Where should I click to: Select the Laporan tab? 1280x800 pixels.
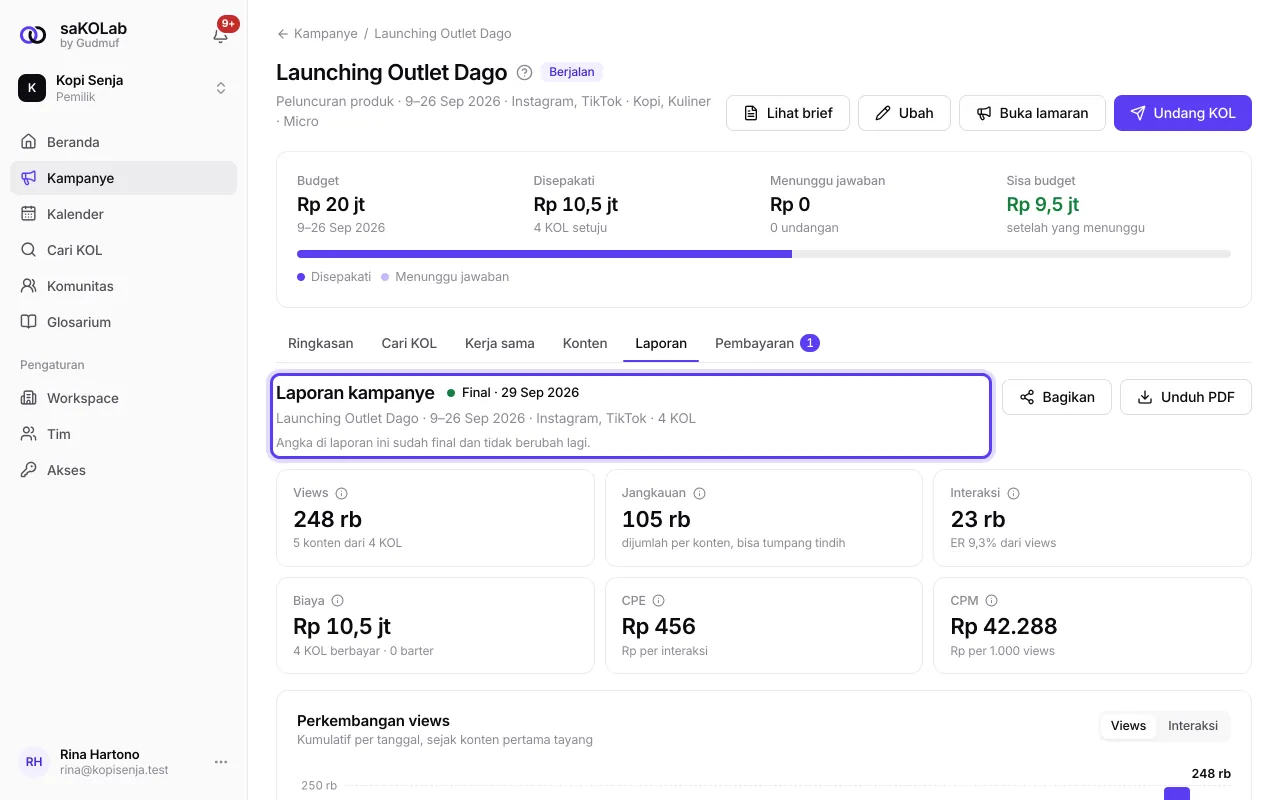(661, 343)
